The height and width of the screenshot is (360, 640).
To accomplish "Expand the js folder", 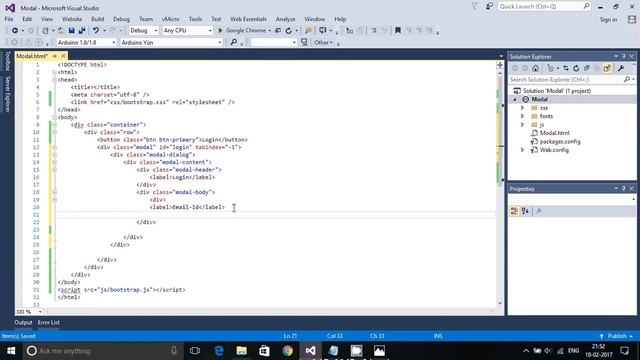I will (x=522, y=124).
